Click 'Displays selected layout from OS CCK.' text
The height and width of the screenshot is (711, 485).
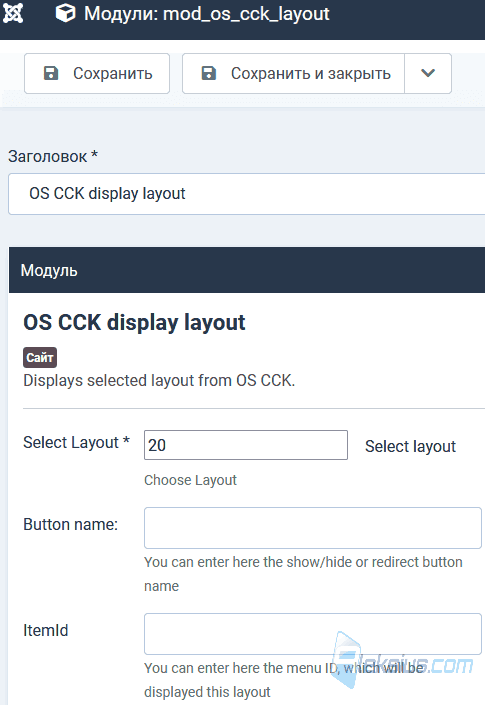coord(159,380)
